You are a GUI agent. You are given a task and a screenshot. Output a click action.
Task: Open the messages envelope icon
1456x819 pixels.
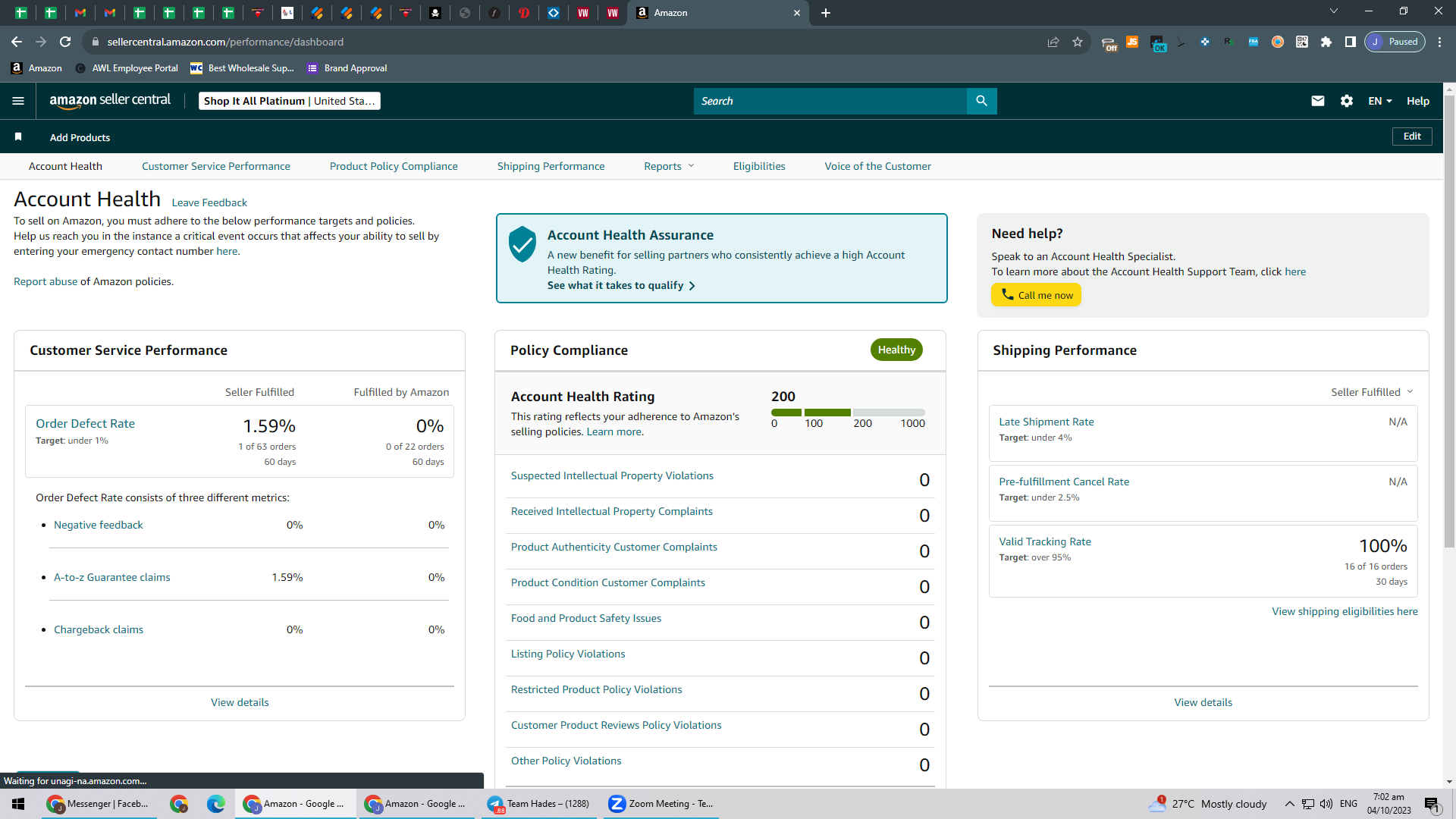1318,101
